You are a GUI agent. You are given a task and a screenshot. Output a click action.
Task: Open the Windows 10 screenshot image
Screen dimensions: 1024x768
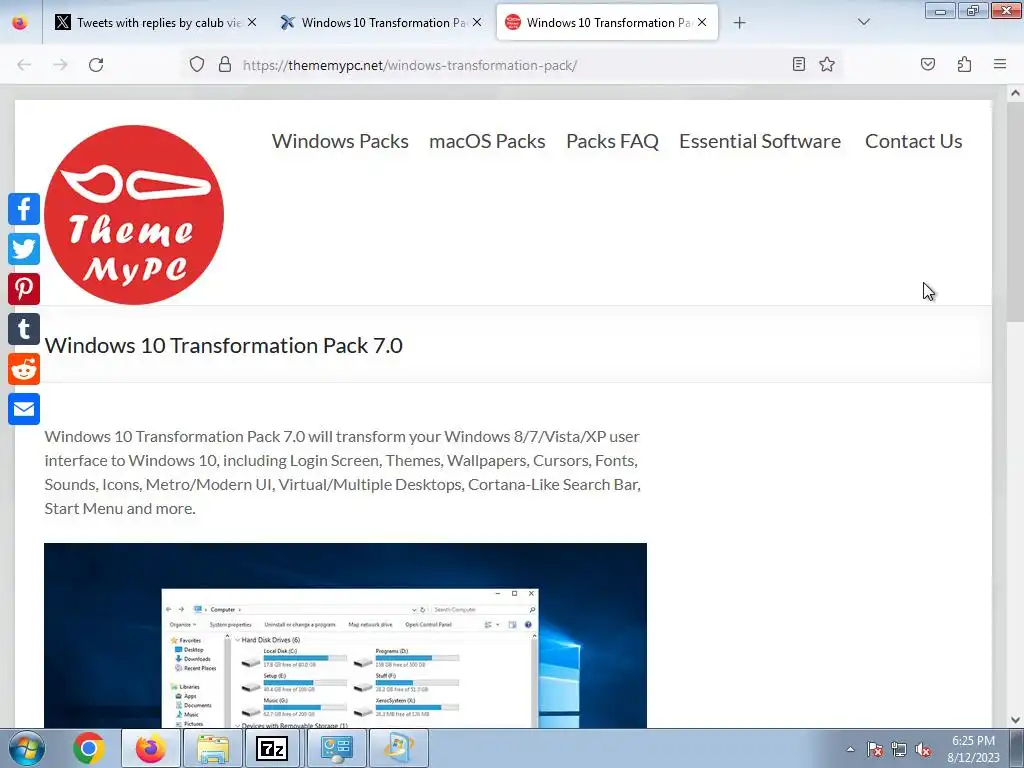tap(345, 635)
